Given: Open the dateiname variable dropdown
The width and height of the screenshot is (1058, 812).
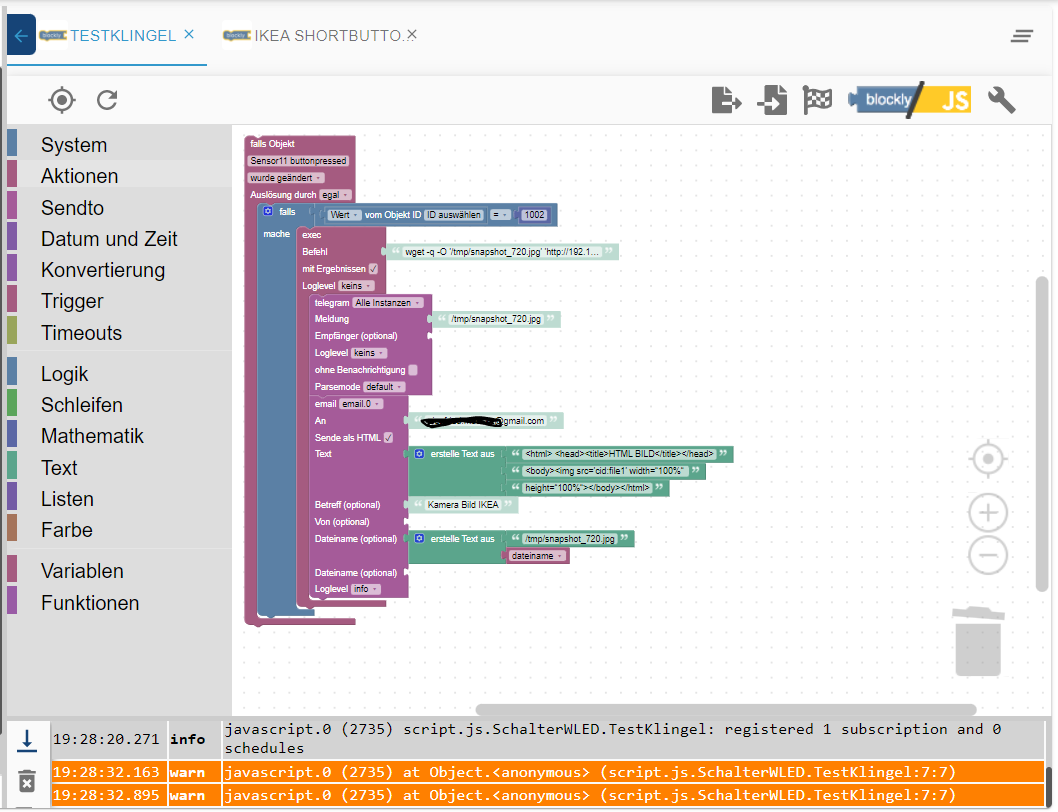Looking at the screenshot, I should tap(537, 556).
